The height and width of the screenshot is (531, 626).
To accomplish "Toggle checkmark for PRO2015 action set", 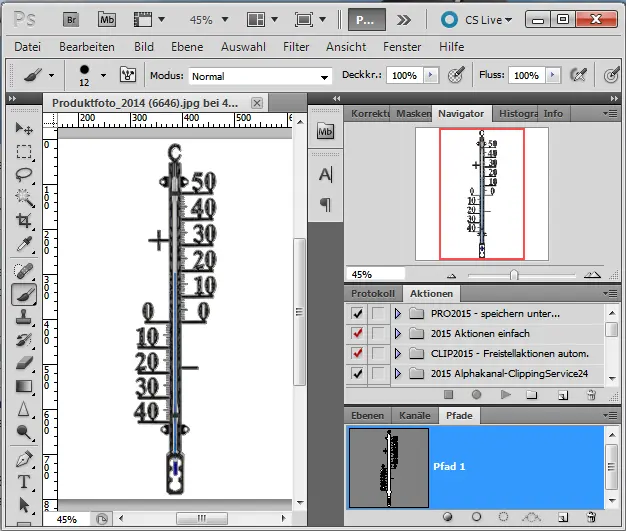I will [358, 314].
